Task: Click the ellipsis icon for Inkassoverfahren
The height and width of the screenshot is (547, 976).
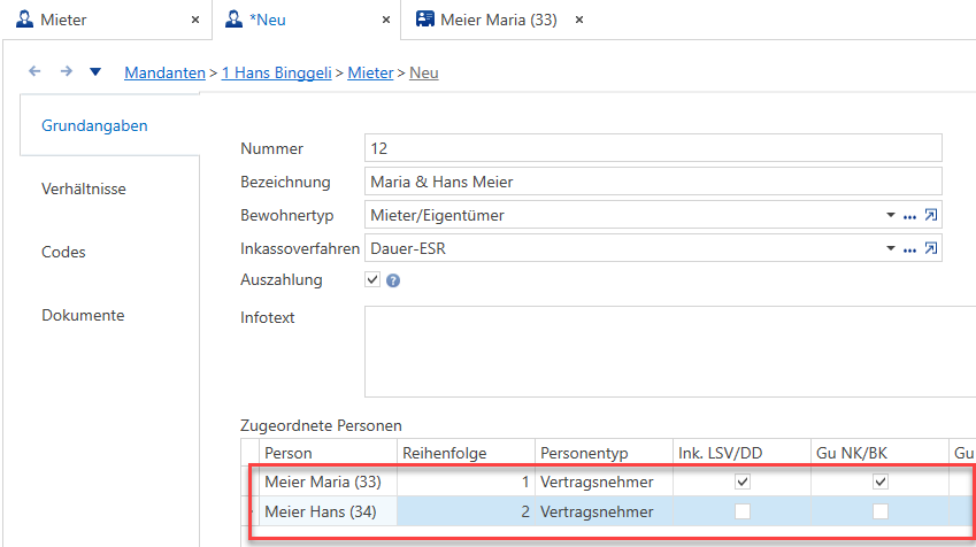Action: (x=909, y=250)
